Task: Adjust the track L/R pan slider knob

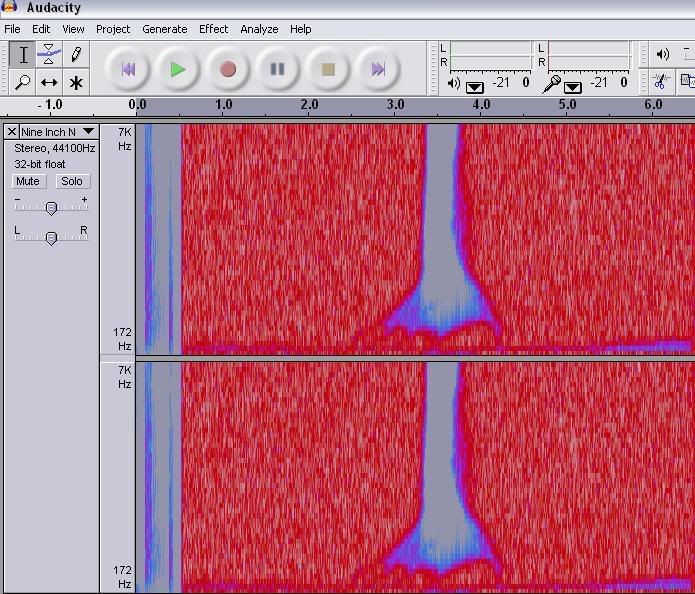Action: click(x=51, y=238)
